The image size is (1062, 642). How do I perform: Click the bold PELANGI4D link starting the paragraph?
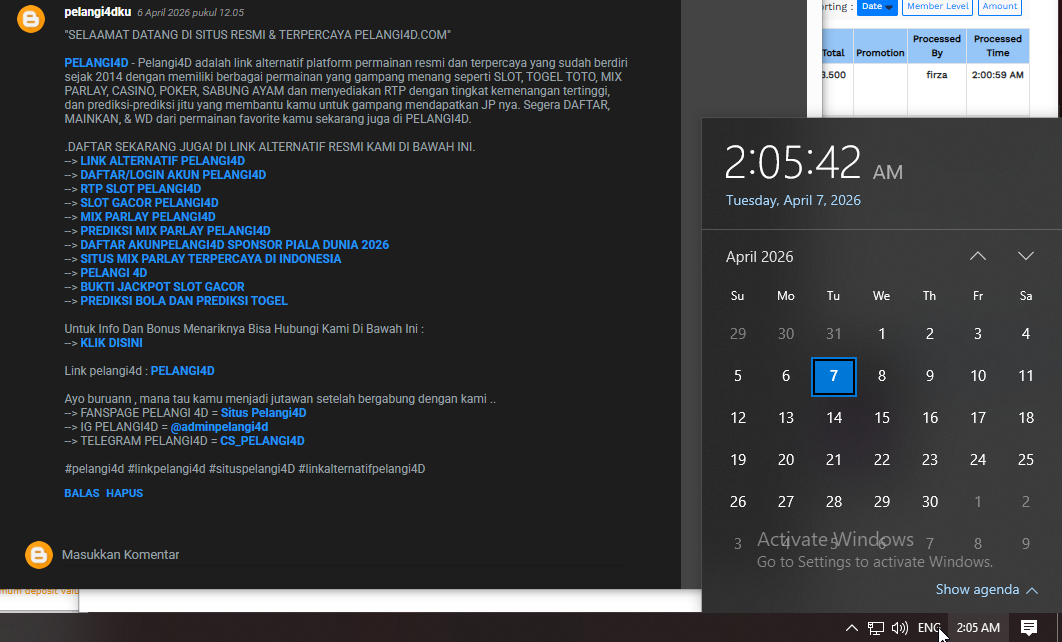(96, 63)
